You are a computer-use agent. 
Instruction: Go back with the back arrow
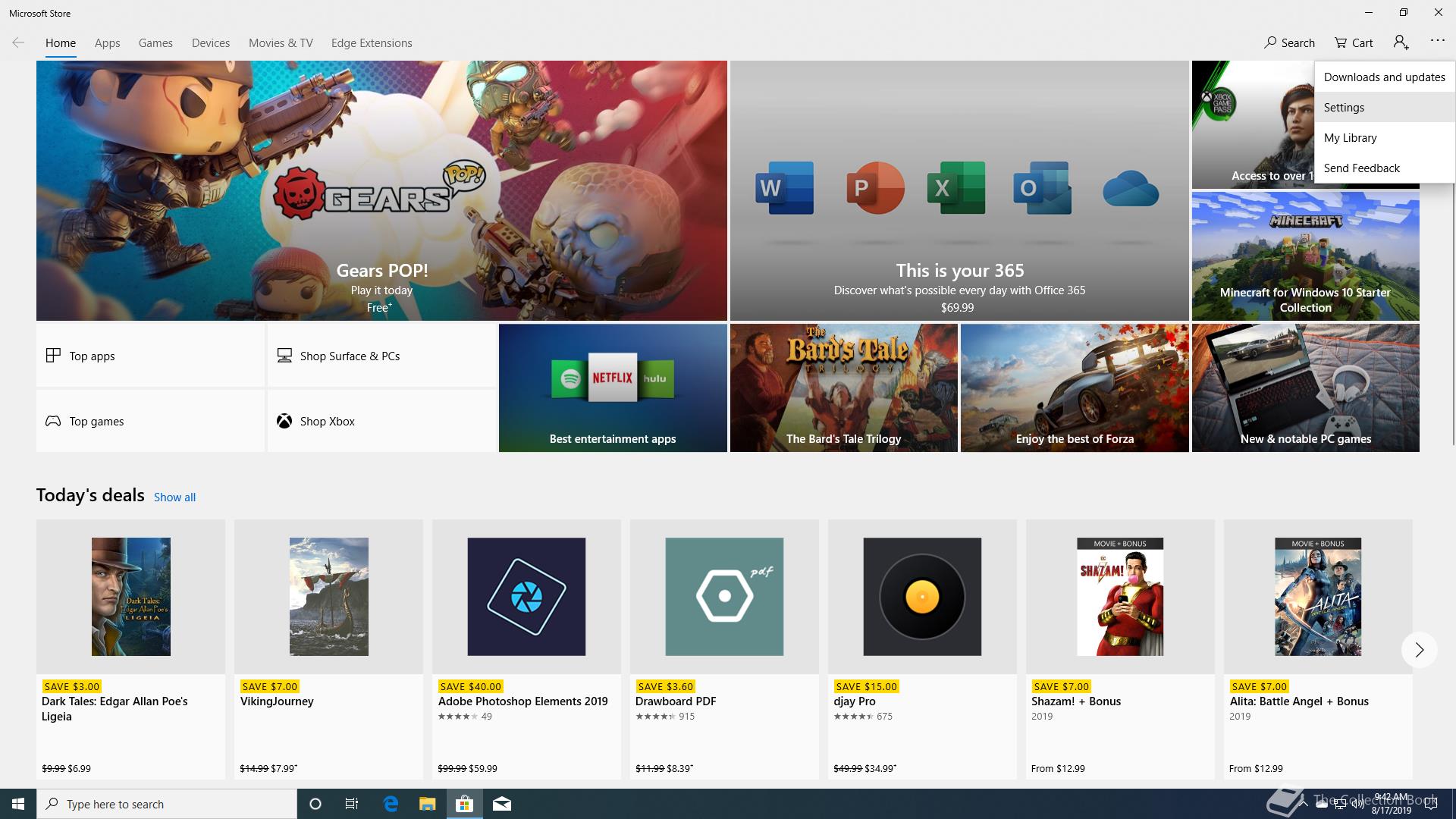pyautogui.click(x=18, y=43)
